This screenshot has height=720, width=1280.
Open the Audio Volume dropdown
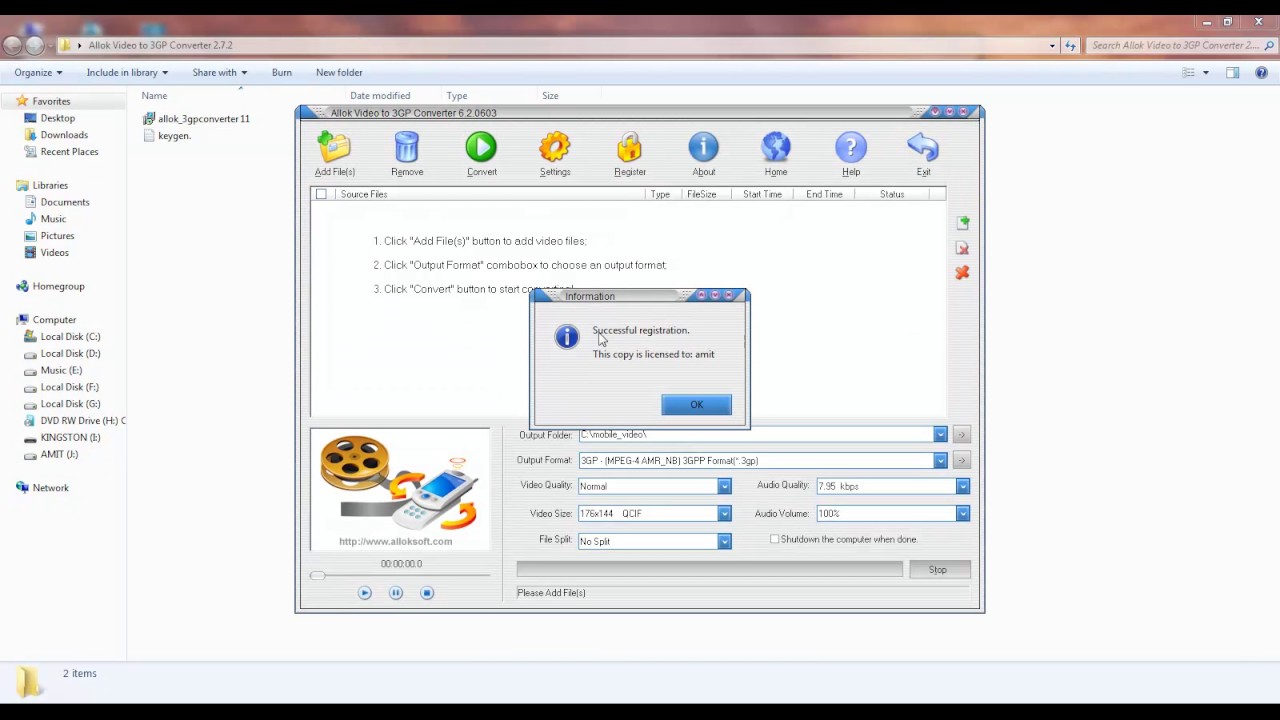pos(962,514)
